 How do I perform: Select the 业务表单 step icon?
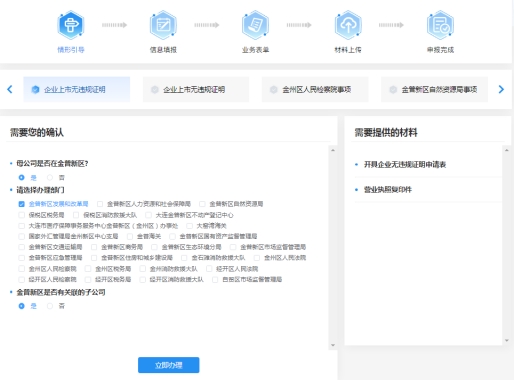(255, 25)
